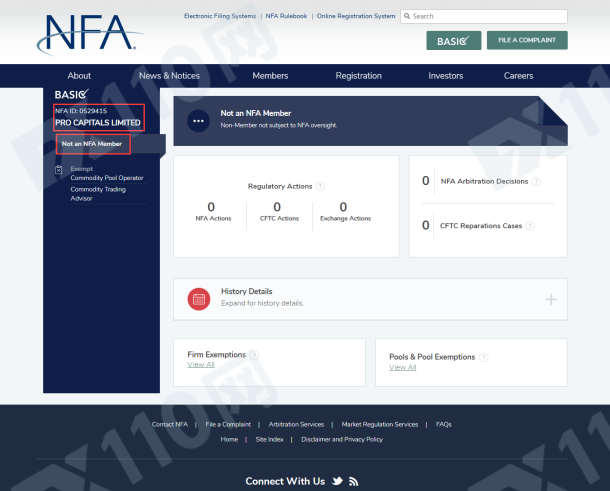Click Exchange Actions count
Viewport: 610px width, 491px height.
pyautogui.click(x=343, y=207)
